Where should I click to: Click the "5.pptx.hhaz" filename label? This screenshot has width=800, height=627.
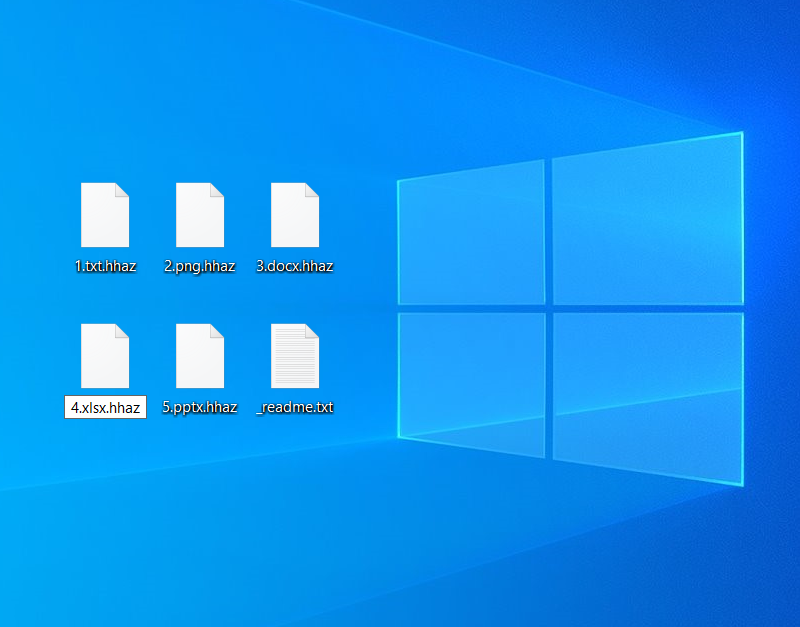[200, 407]
